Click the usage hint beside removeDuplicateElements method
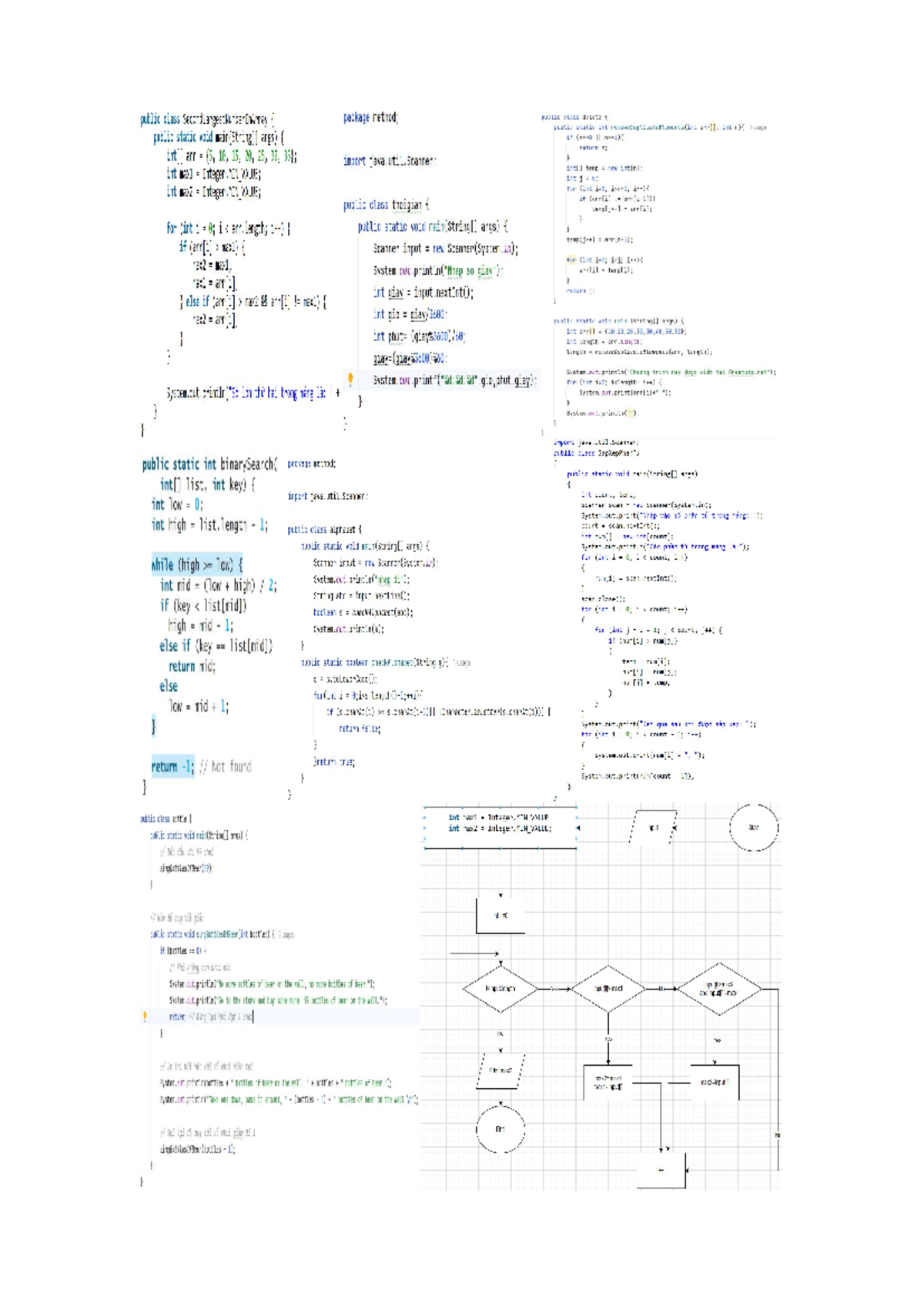924x1306 pixels. [758, 128]
